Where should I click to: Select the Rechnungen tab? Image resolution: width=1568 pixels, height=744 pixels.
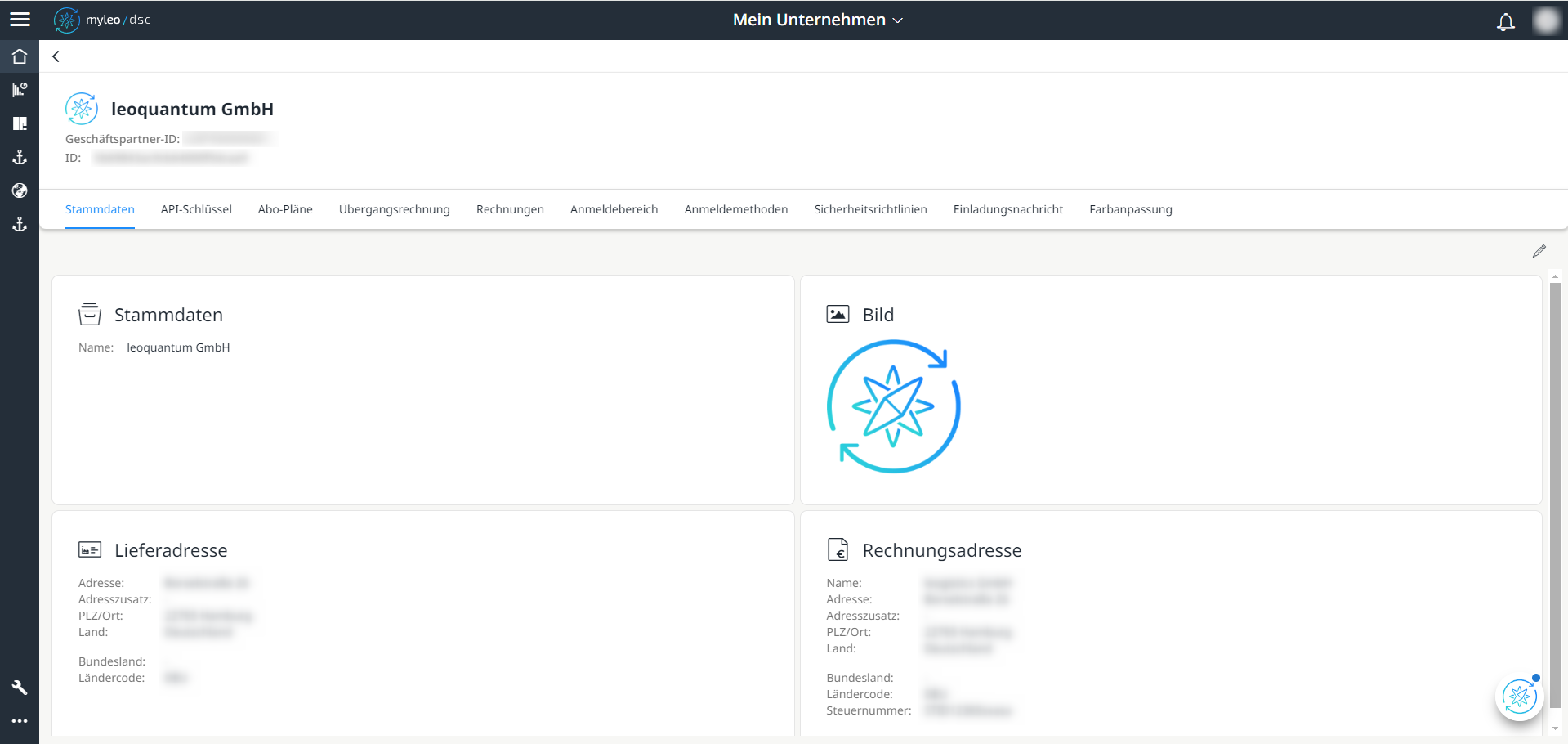pos(510,209)
